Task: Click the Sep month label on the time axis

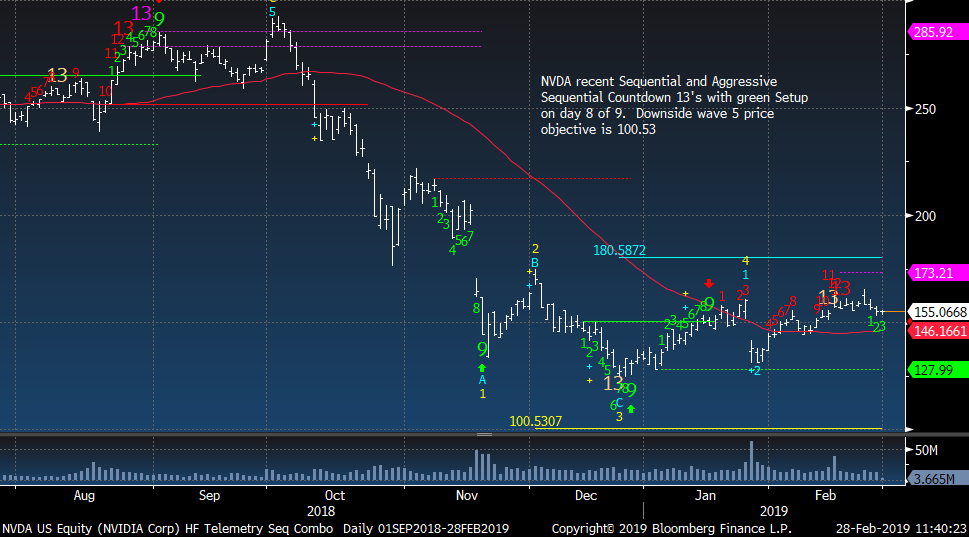Action: 209,496
